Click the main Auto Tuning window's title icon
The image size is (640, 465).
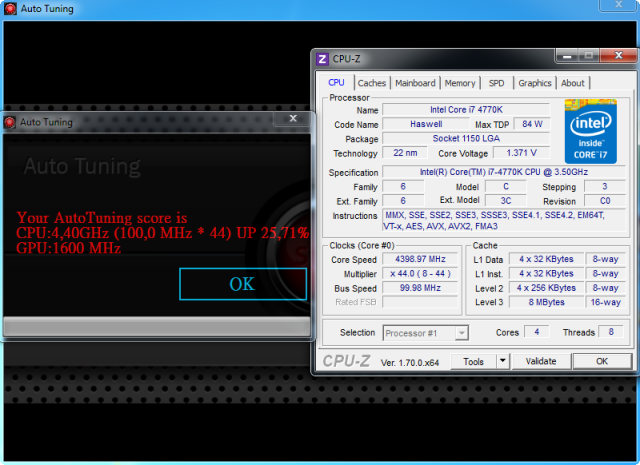tap(10, 9)
